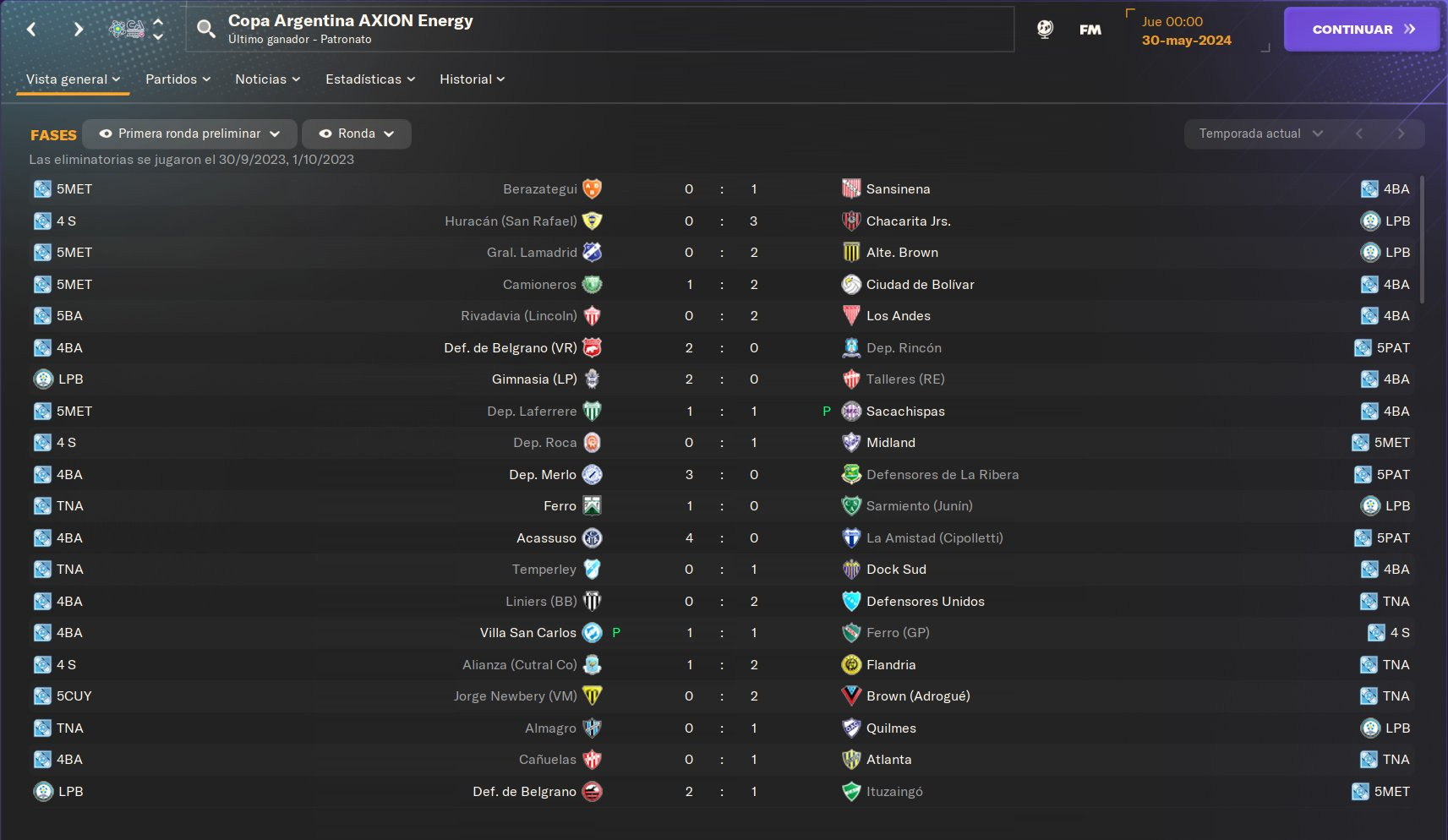Open the FM logo menu
This screenshot has height=840, width=1448.
click(x=1090, y=30)
